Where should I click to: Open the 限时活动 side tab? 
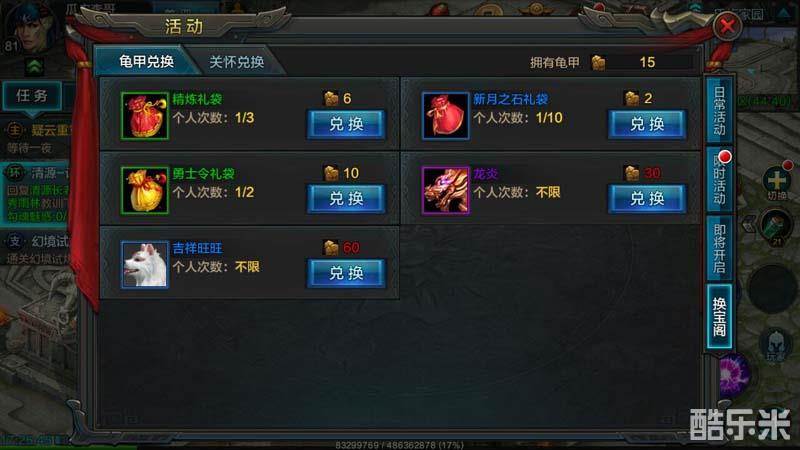click(x=719, y=180)
